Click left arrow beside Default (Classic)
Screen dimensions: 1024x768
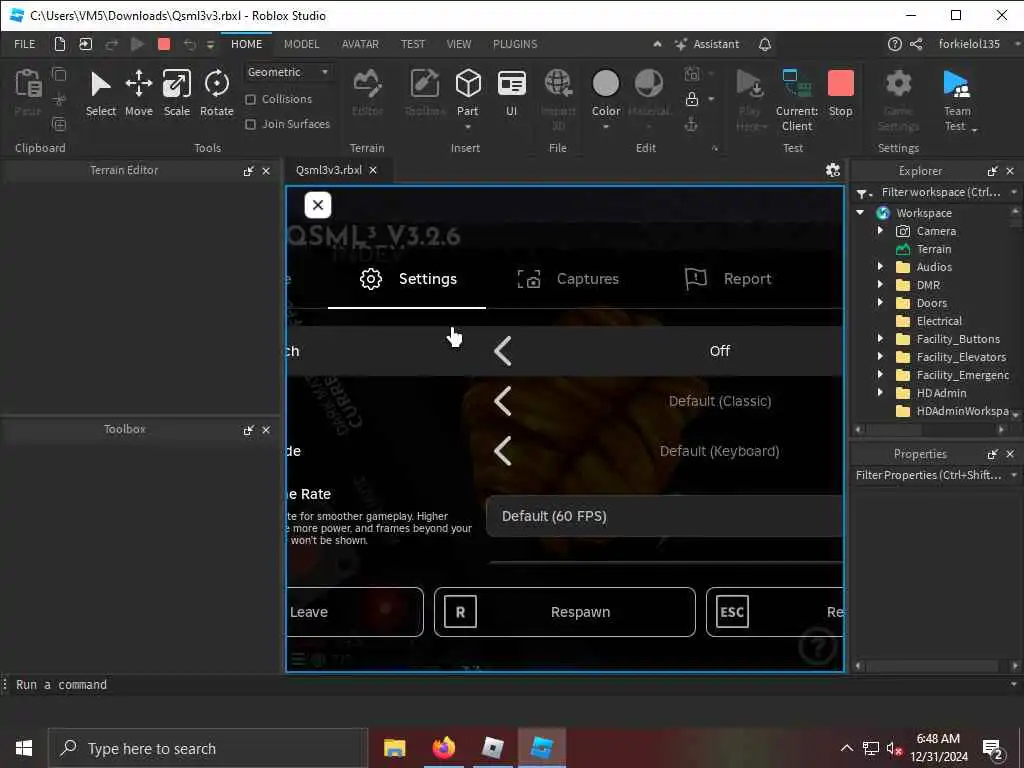(502, 401)
